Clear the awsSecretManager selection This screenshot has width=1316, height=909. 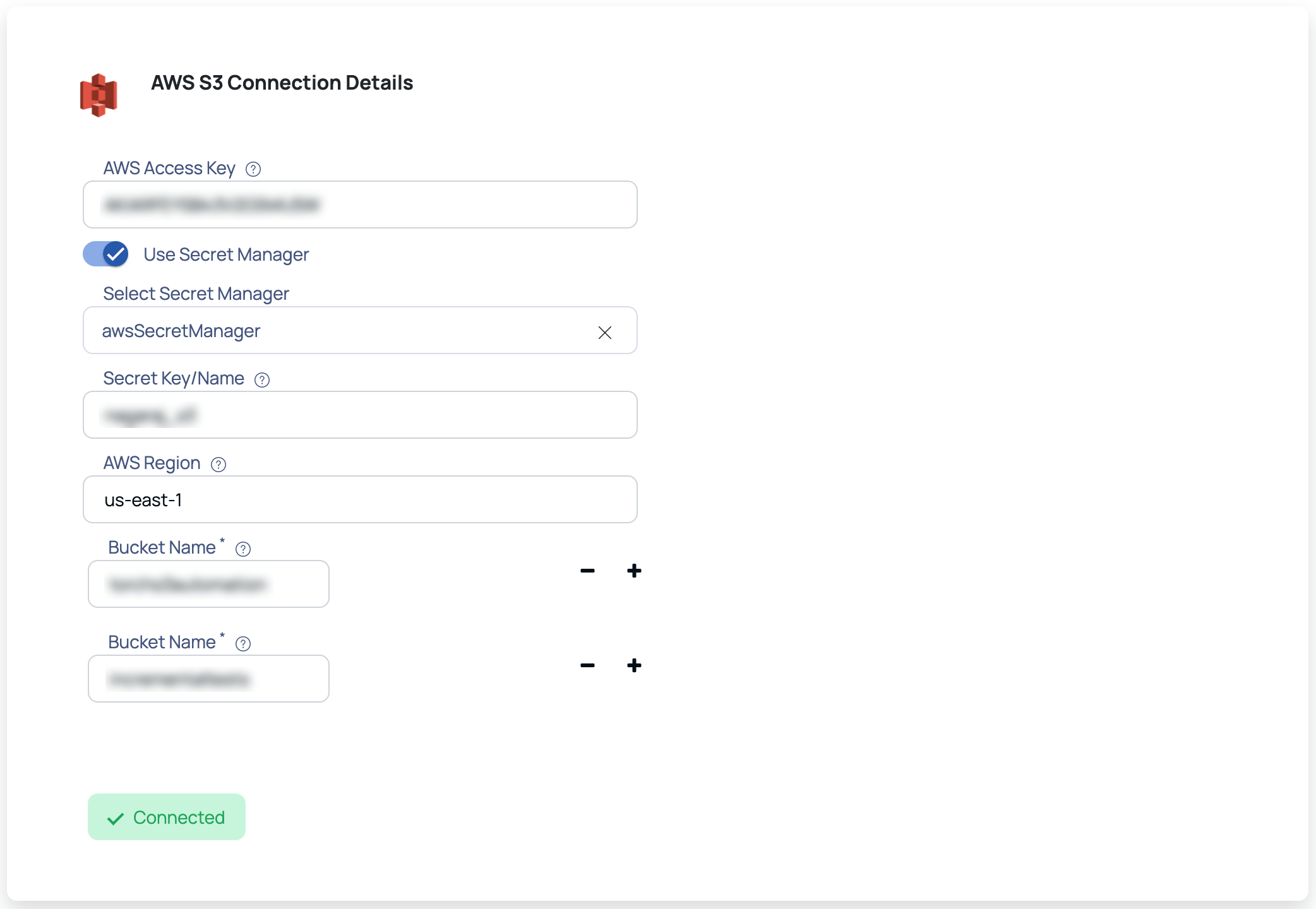point(604,332)
